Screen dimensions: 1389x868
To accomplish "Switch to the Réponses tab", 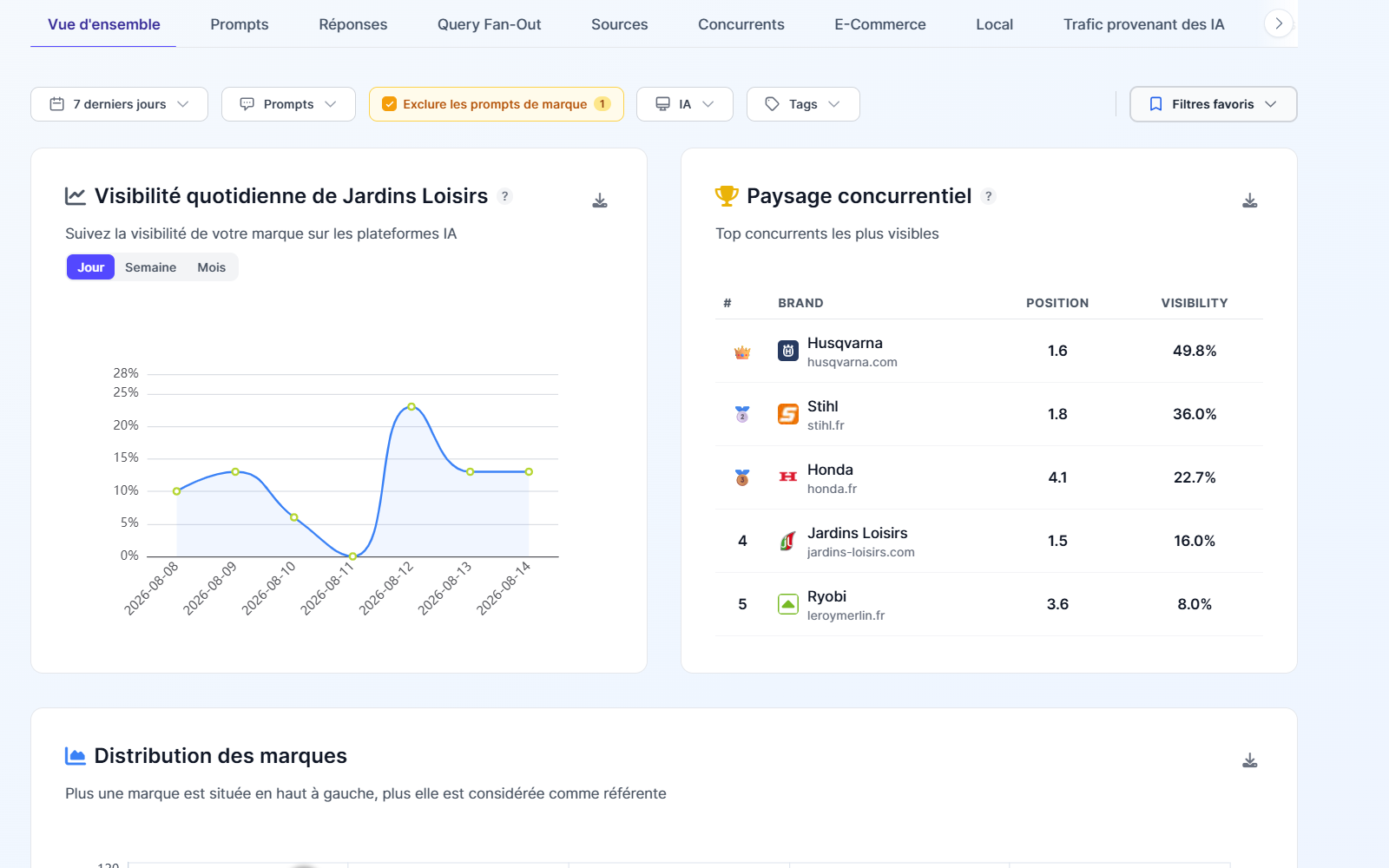I will pyautogui.click(x=352, y=24).
